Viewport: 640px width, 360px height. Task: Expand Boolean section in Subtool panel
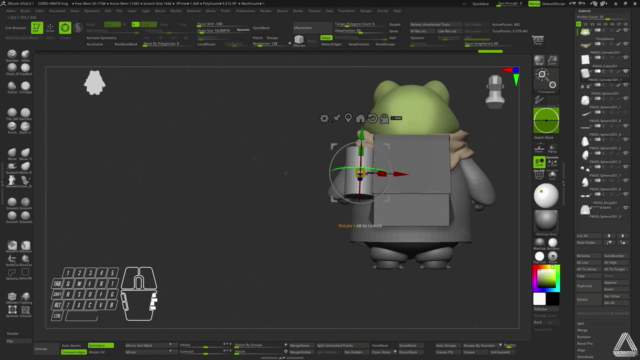coord(584,337)
